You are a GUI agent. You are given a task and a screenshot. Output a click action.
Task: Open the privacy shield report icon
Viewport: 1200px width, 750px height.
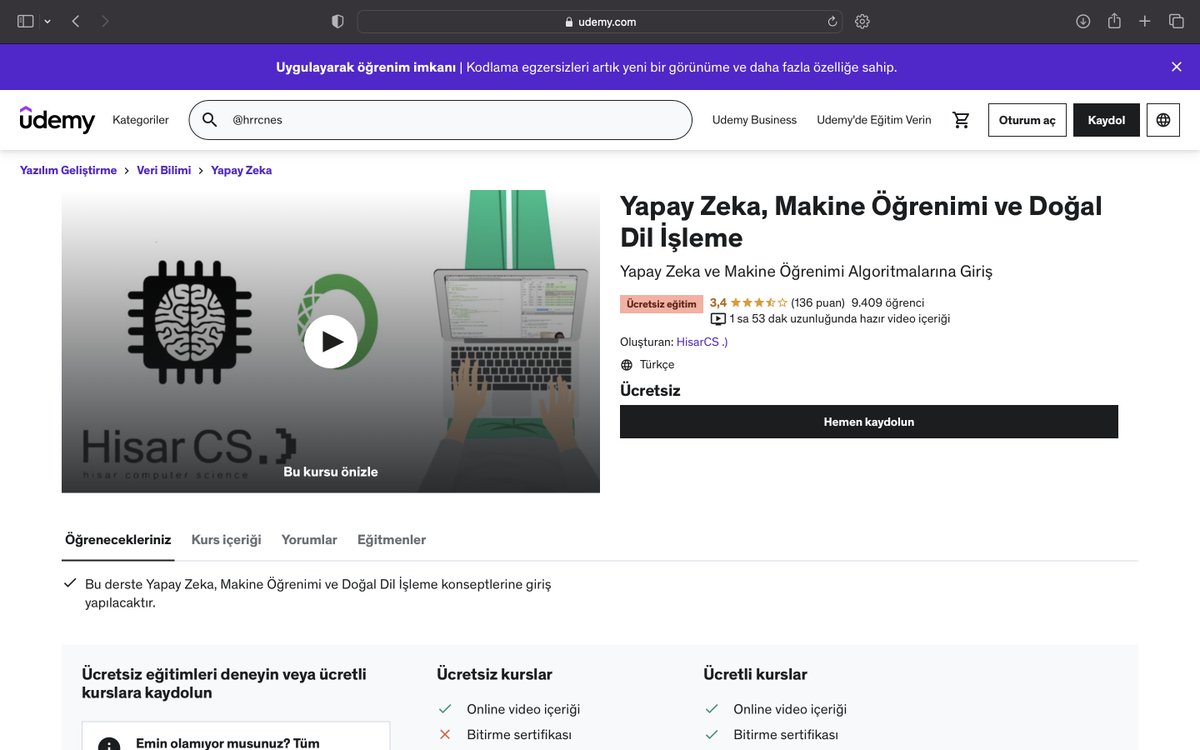(x=337, y=21)
